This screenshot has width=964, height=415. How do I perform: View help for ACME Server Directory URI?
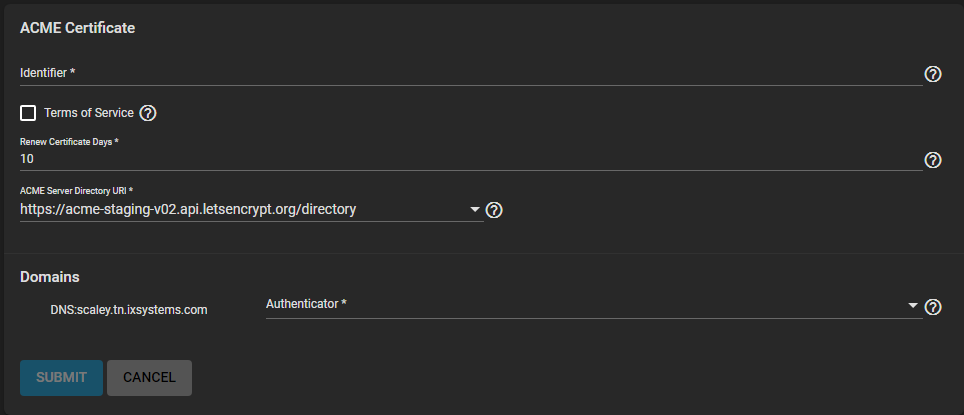(x=493, y=210)
